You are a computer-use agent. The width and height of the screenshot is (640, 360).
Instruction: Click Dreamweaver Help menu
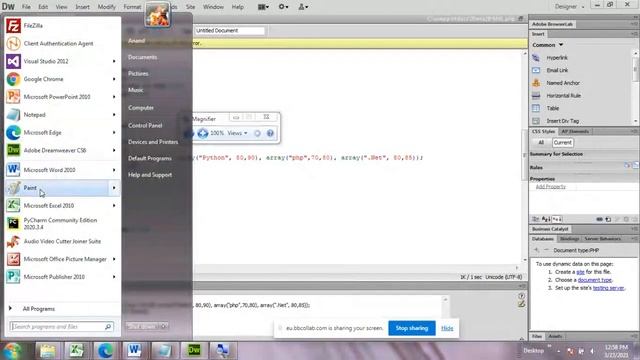coord(238,7)
